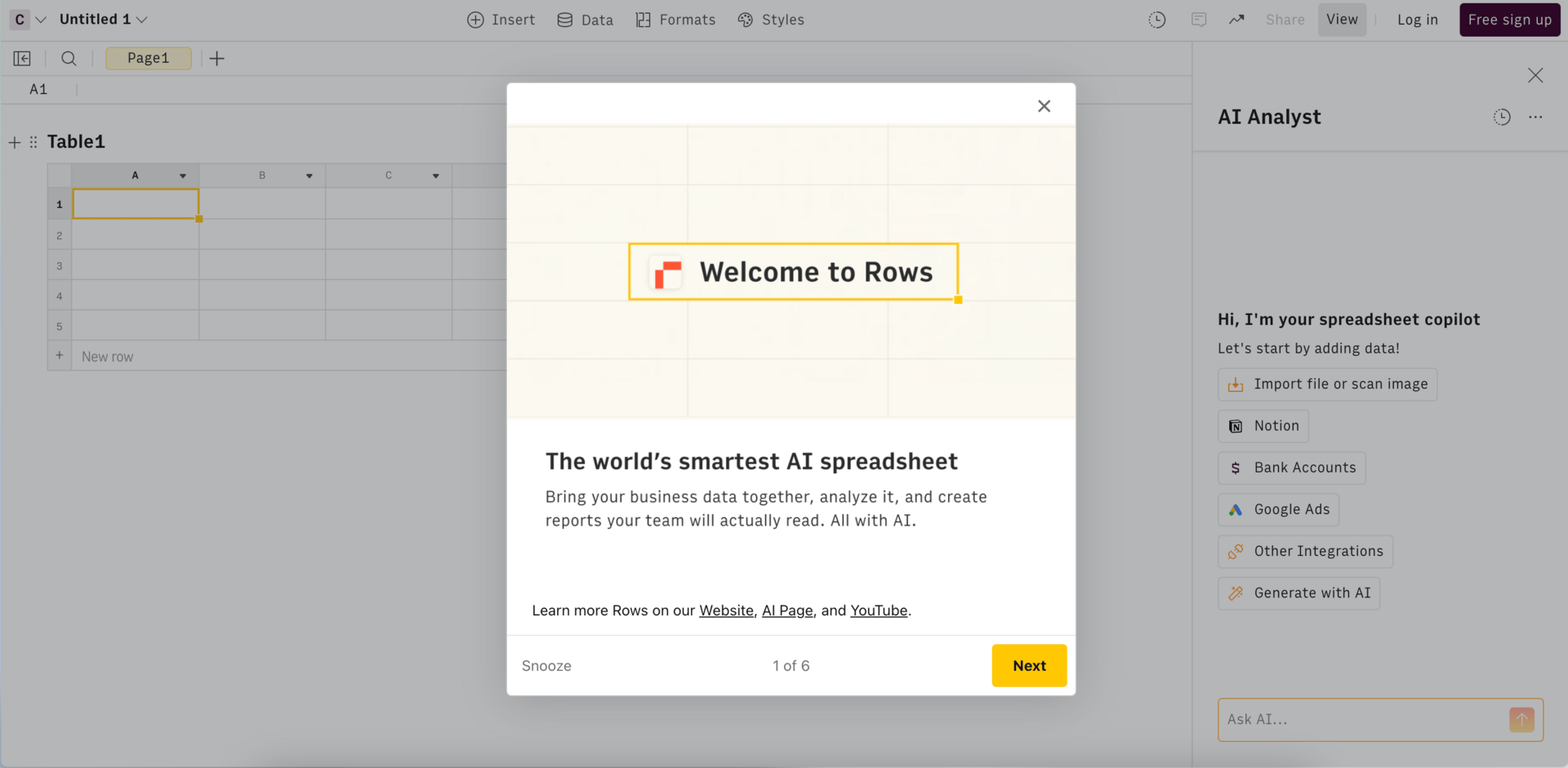Open AI Analyst more options ellipsis
This screenshot has width=1568, height=768.
pyautogui.click(x=1535, y=118)
